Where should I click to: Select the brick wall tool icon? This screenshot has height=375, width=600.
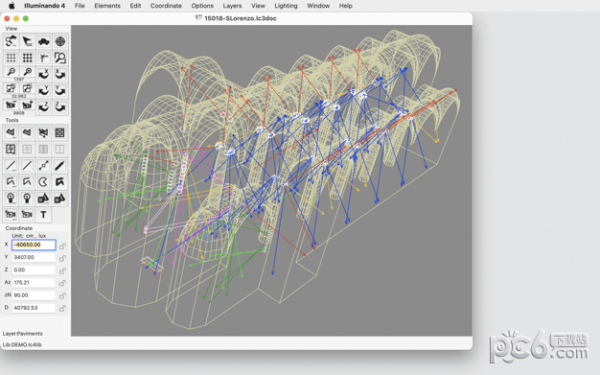click(60, 133)
